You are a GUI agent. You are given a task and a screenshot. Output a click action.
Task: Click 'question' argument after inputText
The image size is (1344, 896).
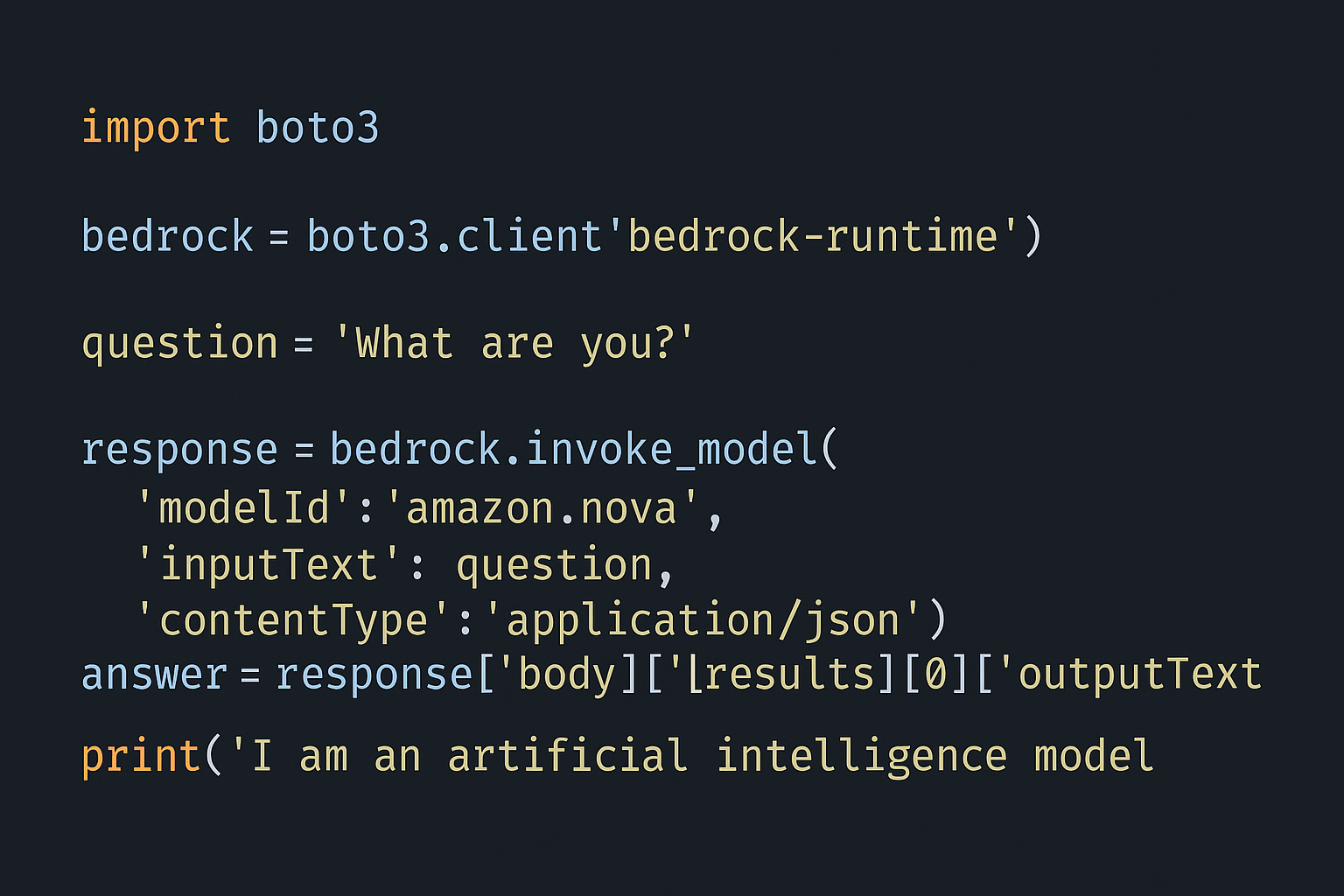554,566
